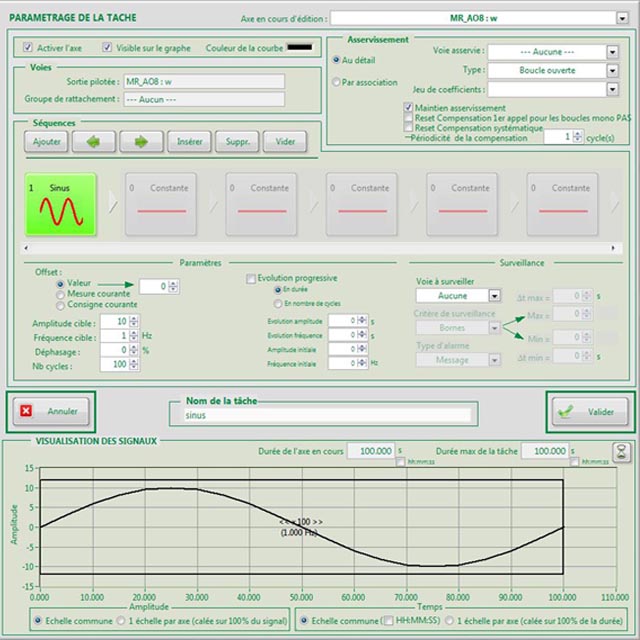Select the green Sinus sequence block

pyautogui.click(x=60, y=204)
